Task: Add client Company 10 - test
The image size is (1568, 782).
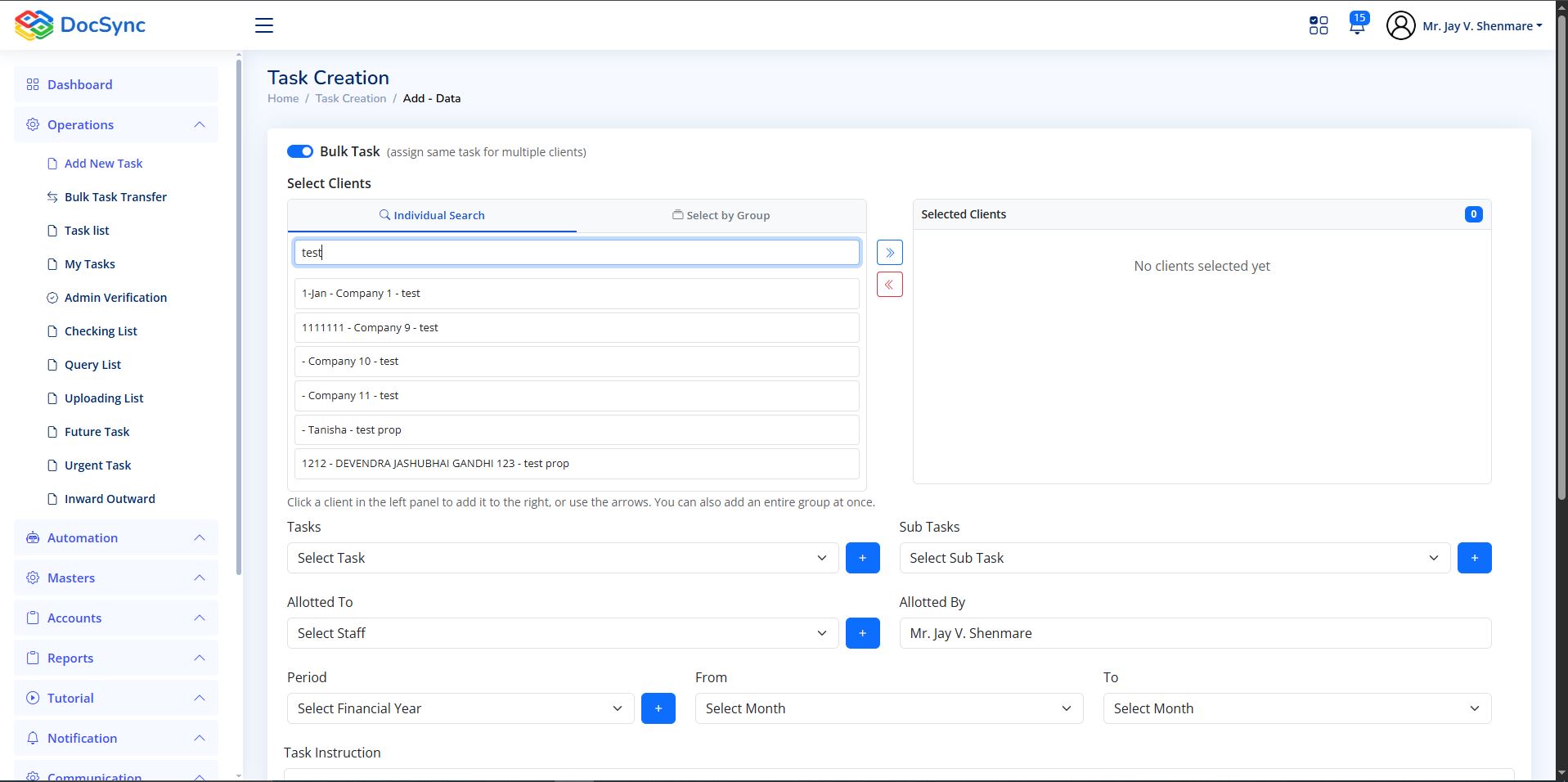Action: click(x=577, y=362)
